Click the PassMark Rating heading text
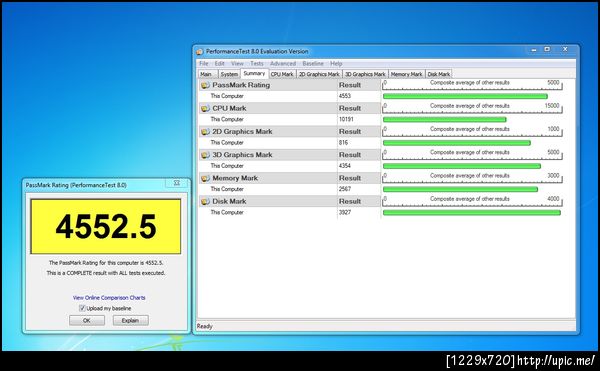The width and height of the screenshot is (600, 371). [x=241, y=85]
